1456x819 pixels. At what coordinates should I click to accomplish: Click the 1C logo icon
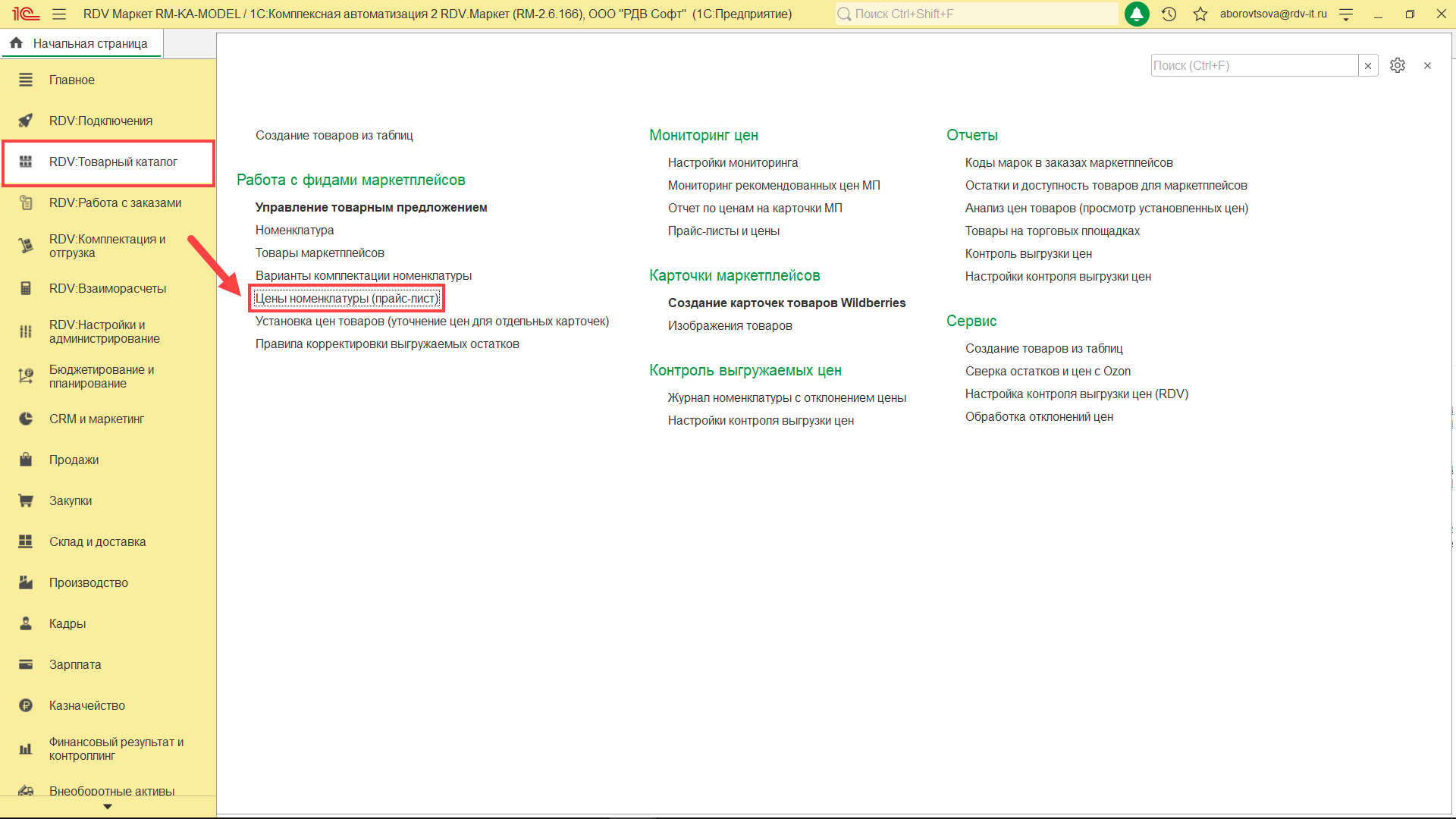coord(25,14)
